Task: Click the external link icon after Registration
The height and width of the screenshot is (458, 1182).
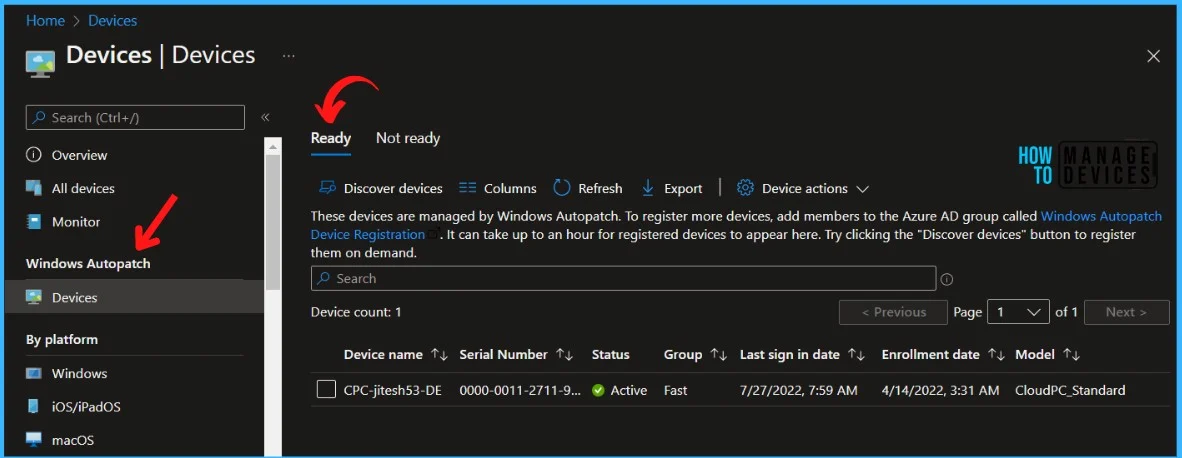Action: coord(434,234)
